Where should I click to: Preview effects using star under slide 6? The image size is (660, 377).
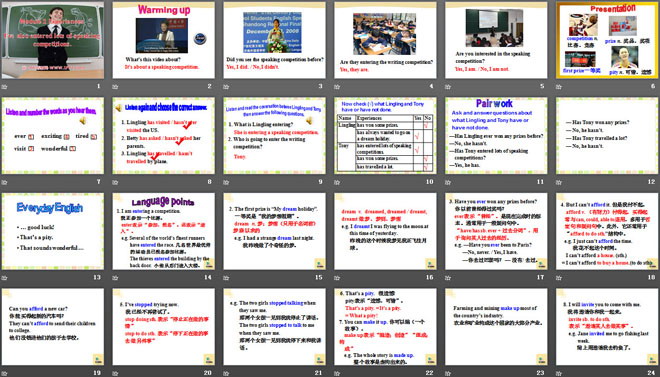(559, 87)
